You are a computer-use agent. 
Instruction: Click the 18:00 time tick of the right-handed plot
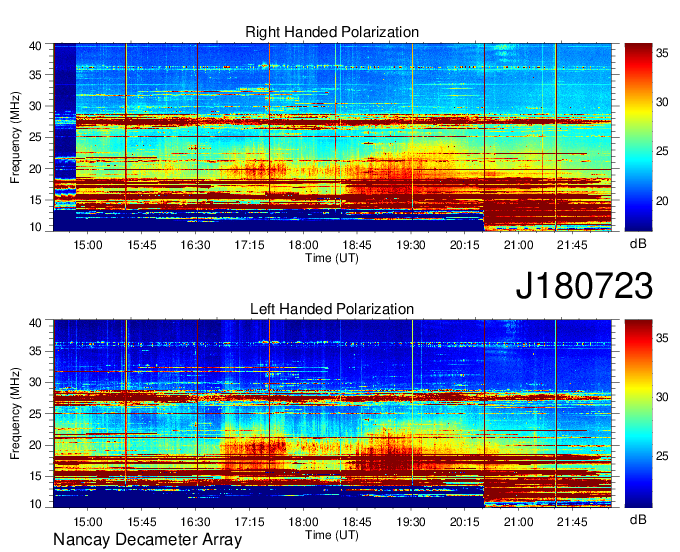303,245
